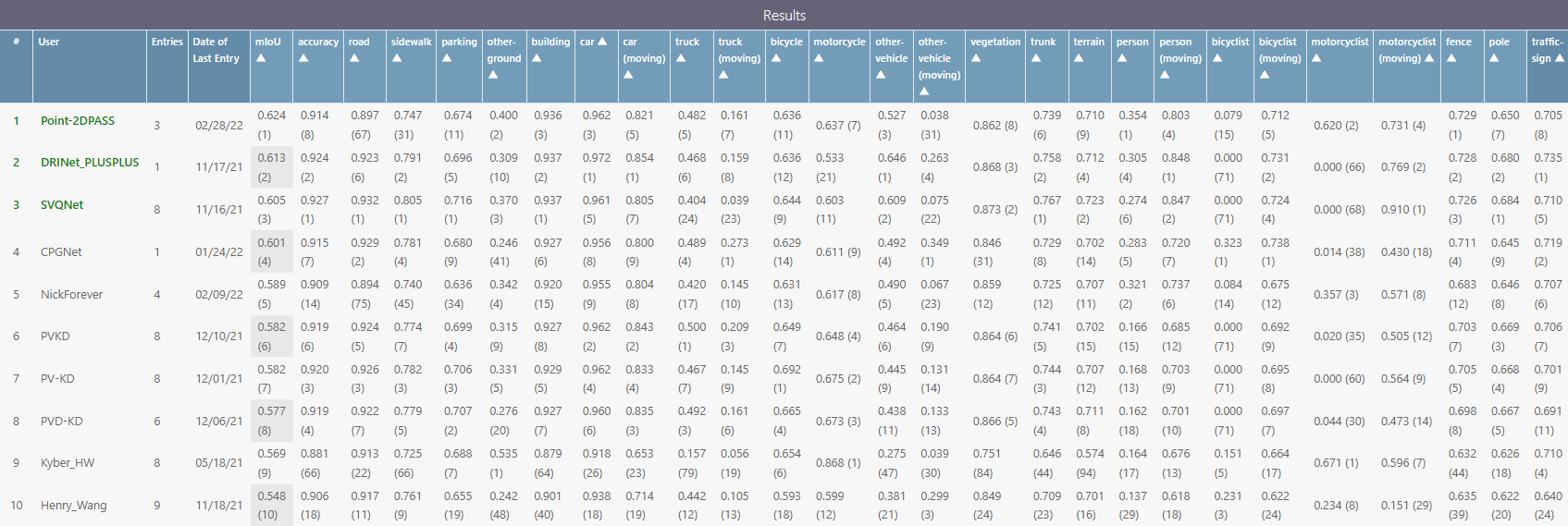The height and width of the screenshot is (526, 1568).
Task: Select the NickForever user name
Action: [x=72, y=295]
